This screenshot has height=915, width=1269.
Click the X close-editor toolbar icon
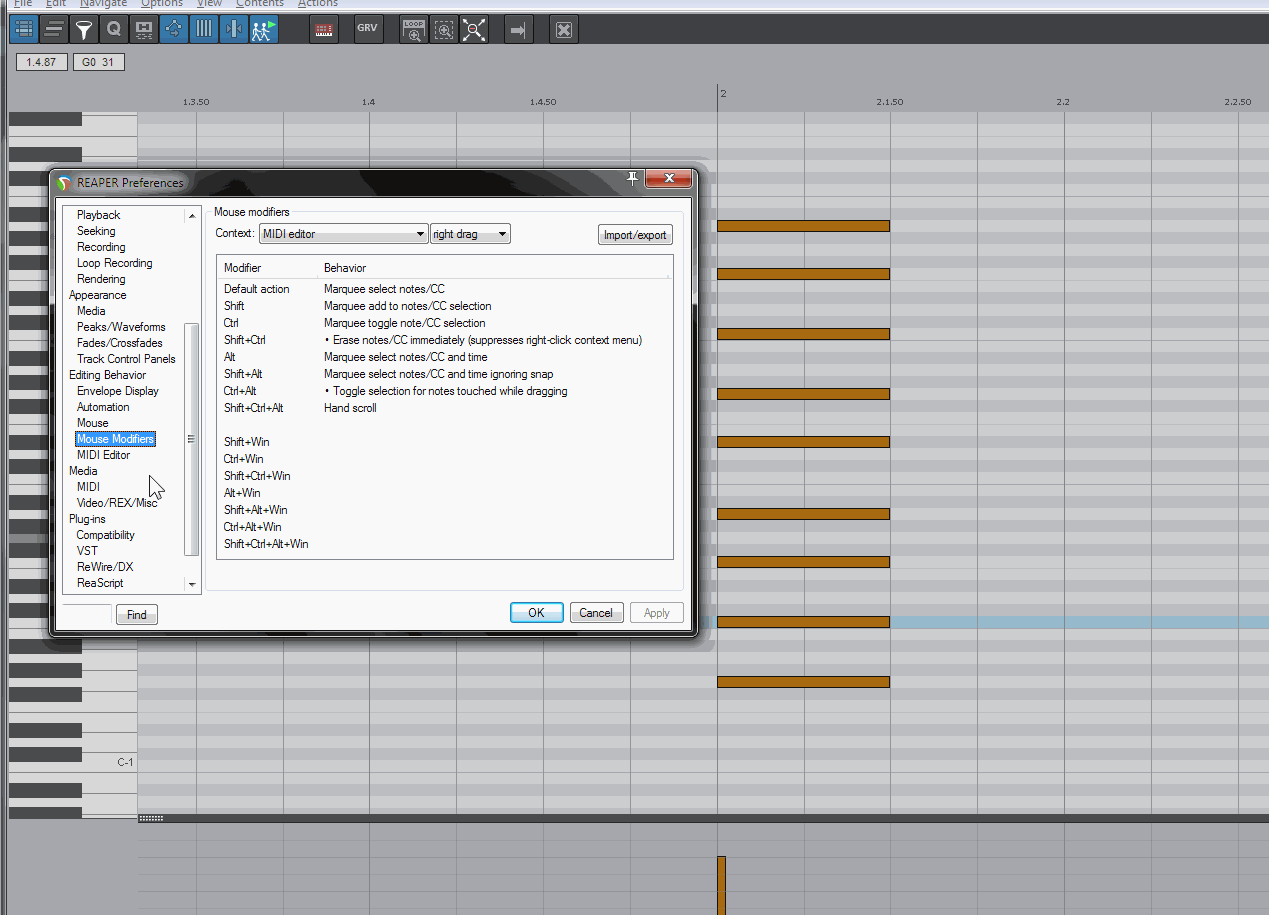564,30
